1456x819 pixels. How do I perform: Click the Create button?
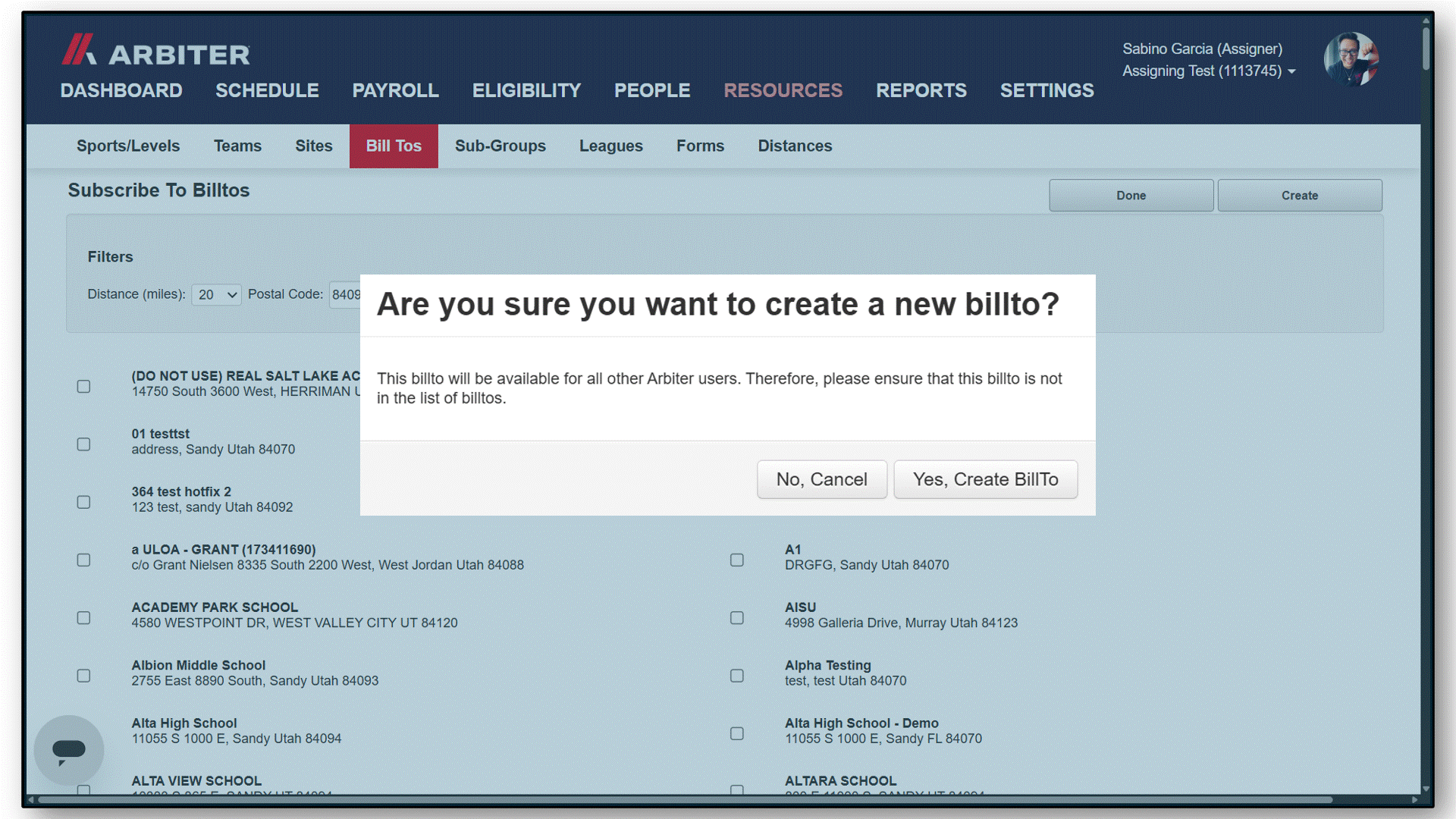pyautogui.click(x=1300, y=196)
